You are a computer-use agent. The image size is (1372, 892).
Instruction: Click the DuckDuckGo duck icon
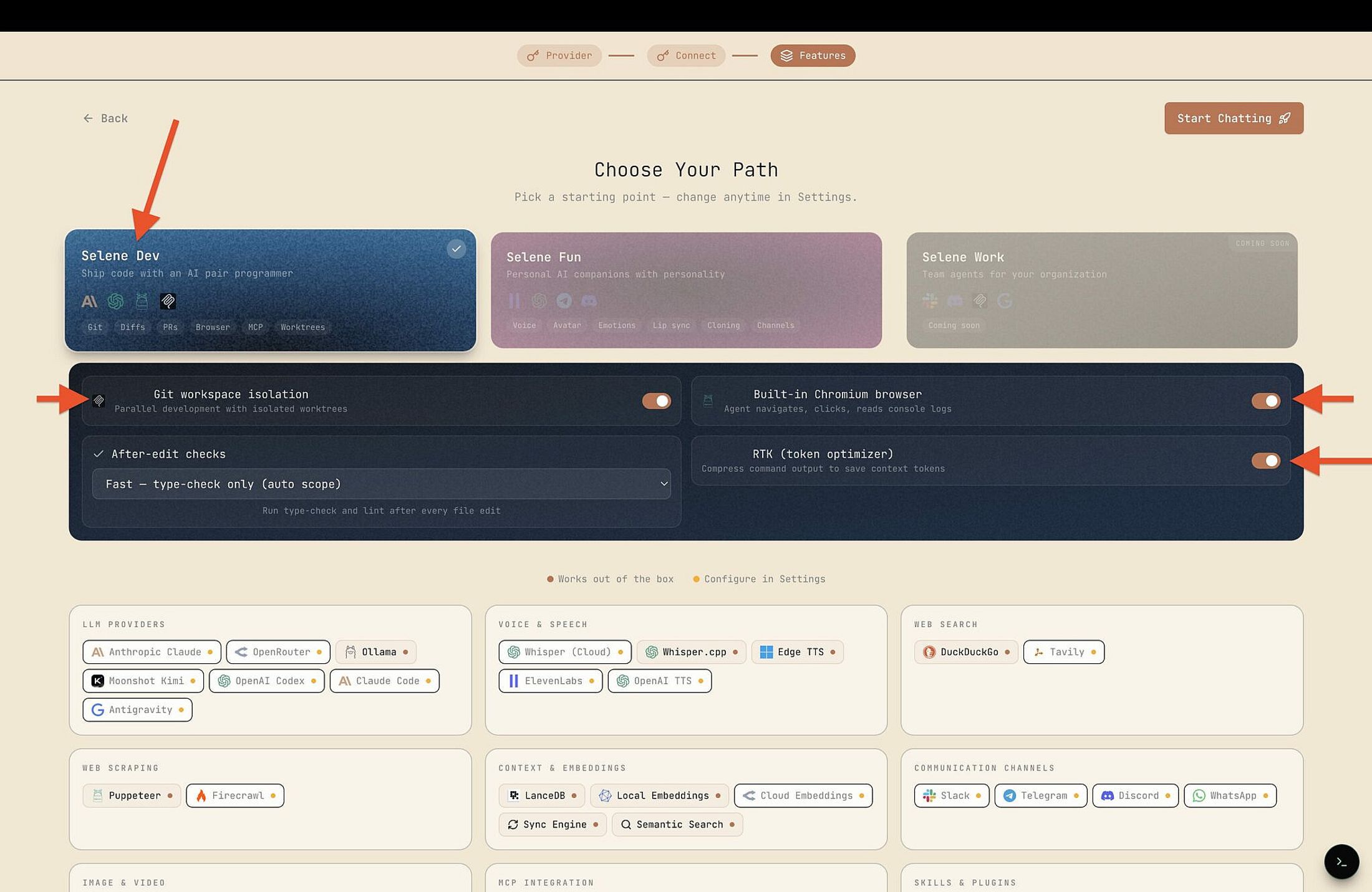pos(929,652)
